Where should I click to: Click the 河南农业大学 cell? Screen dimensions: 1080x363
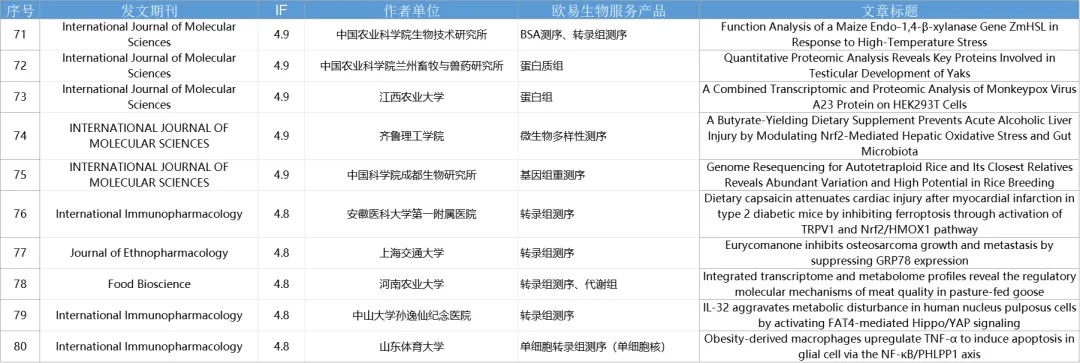coord(412,284)
